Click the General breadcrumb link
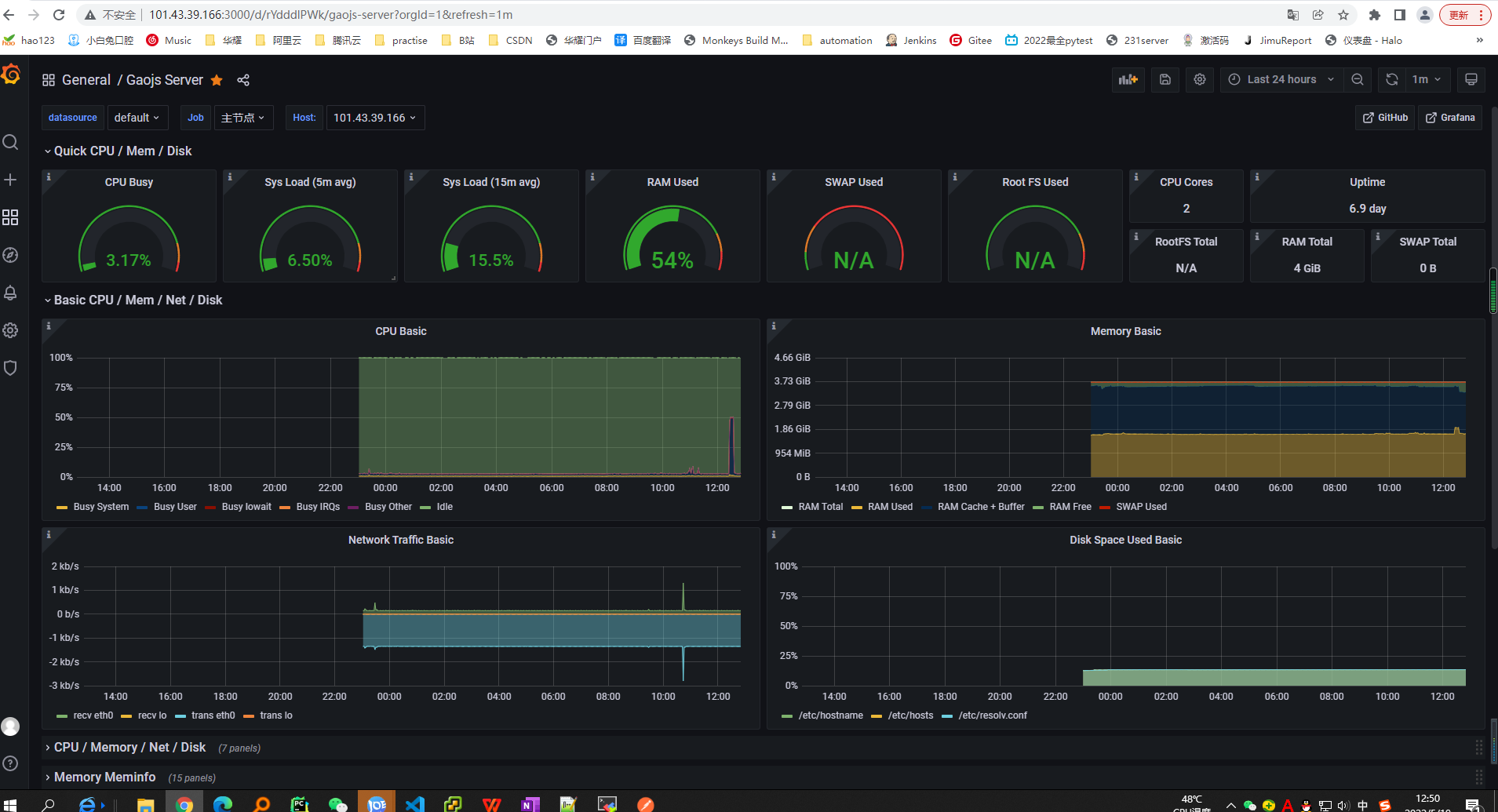Image resolution: width=1498 pixels, height=812 pixels. coord(86,80)
